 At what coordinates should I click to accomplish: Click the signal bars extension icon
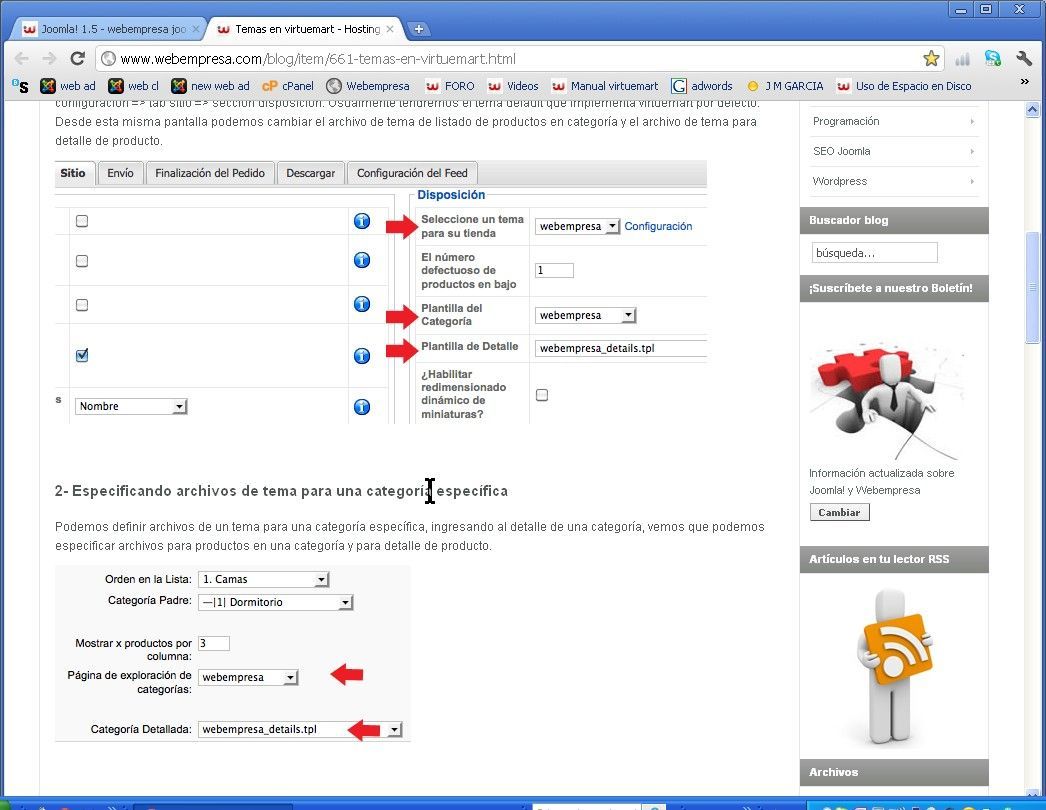click(962, 59)
